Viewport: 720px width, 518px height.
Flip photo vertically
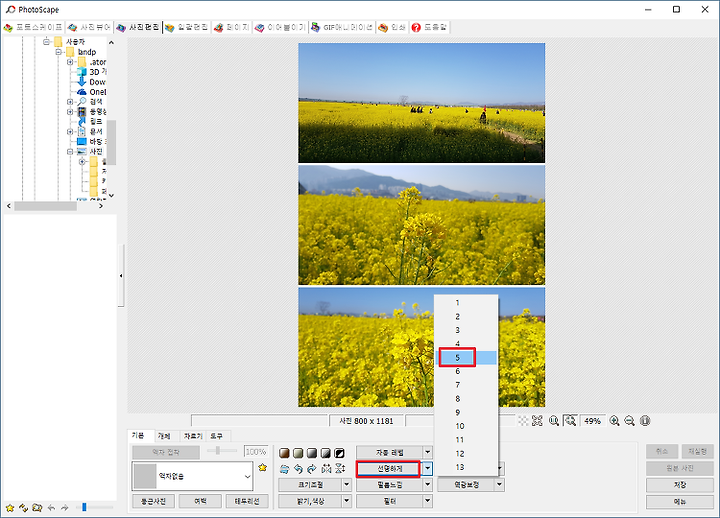tap(340, 469)
